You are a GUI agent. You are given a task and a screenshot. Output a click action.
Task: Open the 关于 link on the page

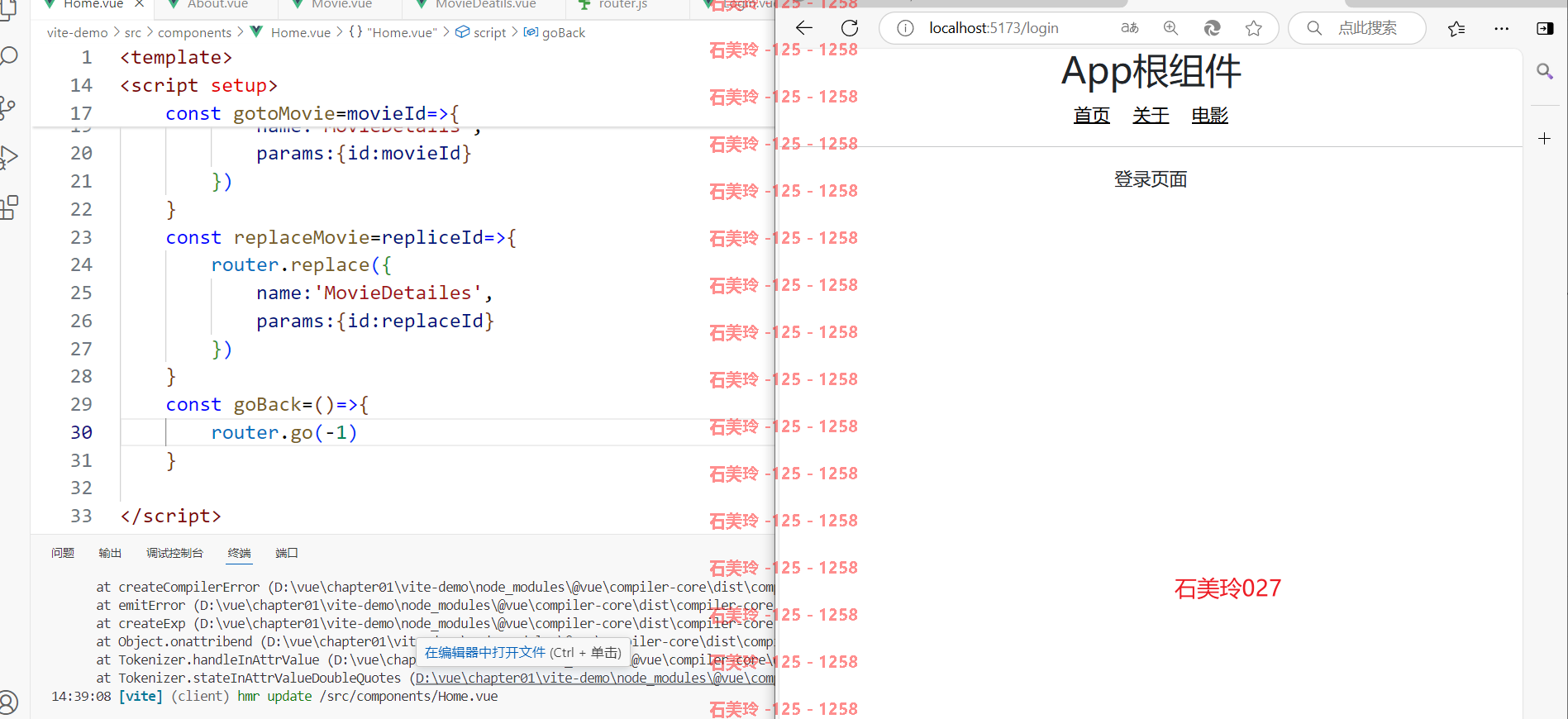(1151, 115)
